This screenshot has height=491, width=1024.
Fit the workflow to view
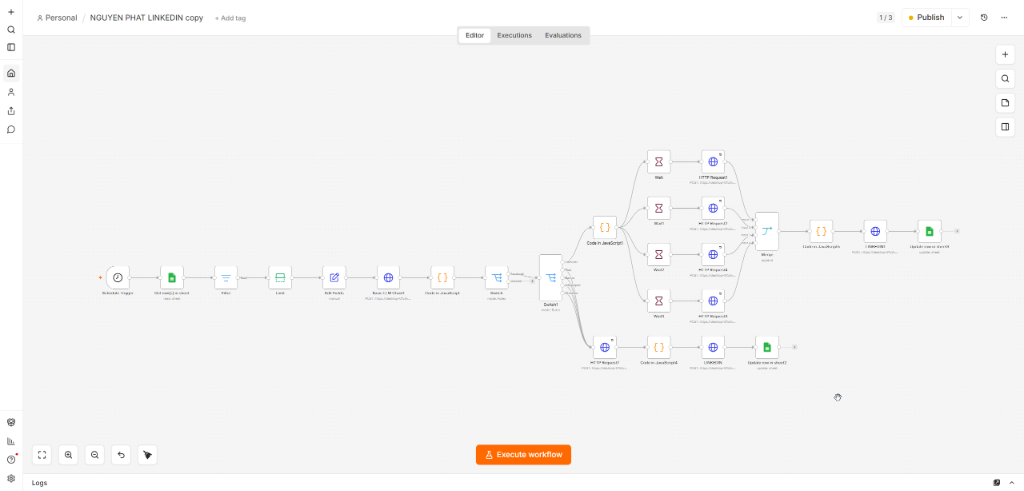pyautogui.click(x=42, y=454)
